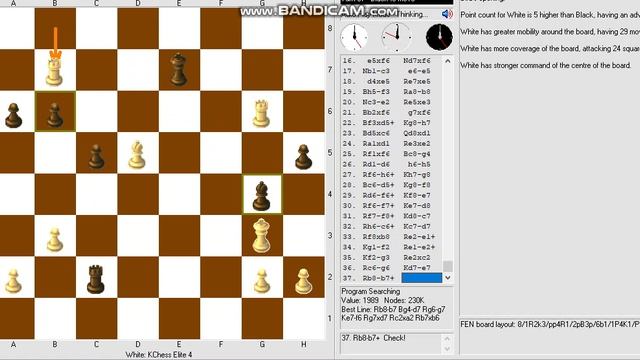
Task: Select the white king on g3
Action: (x=261, y=236)
